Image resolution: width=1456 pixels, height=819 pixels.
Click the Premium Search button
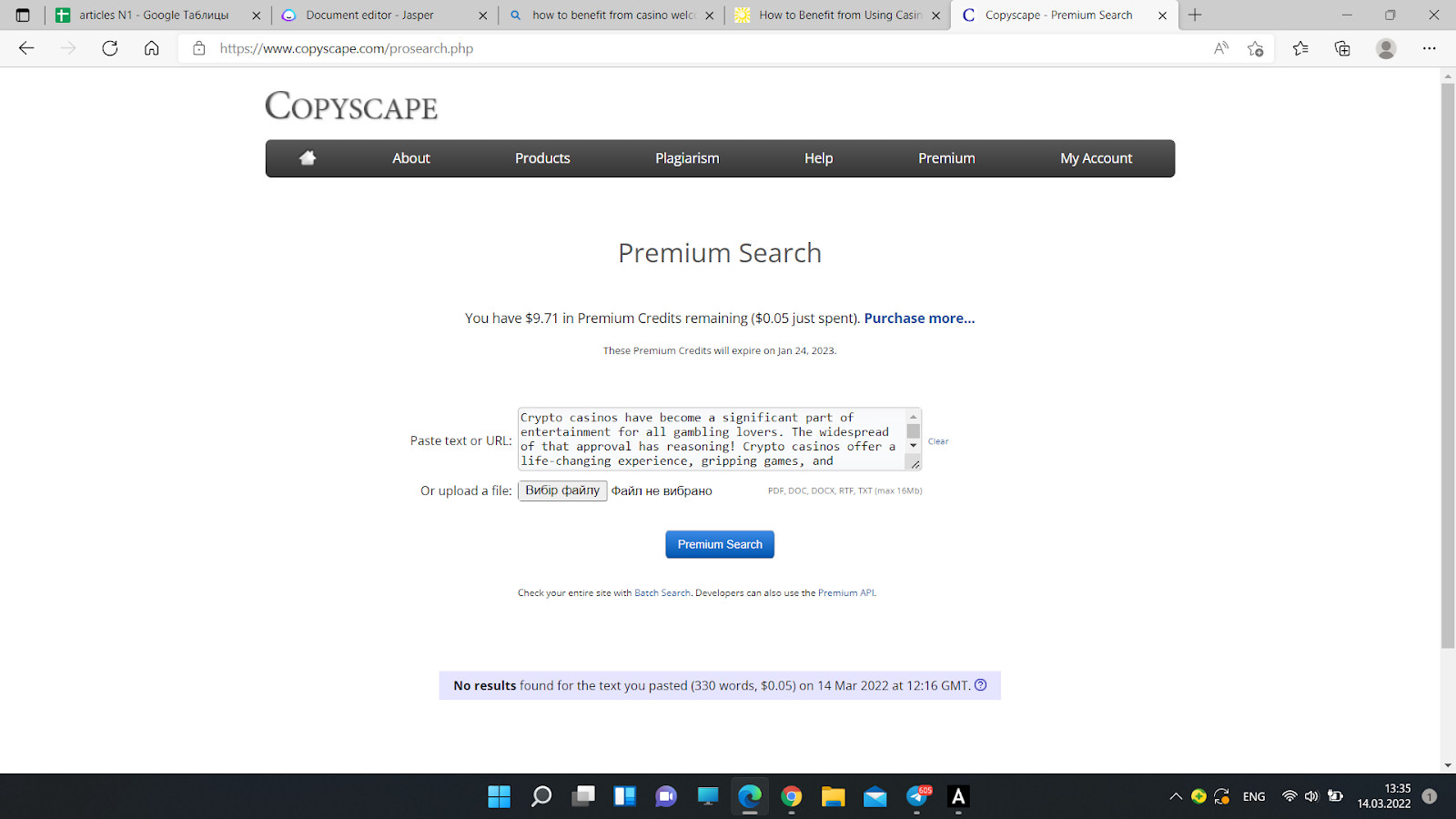(x=720, y=544)
